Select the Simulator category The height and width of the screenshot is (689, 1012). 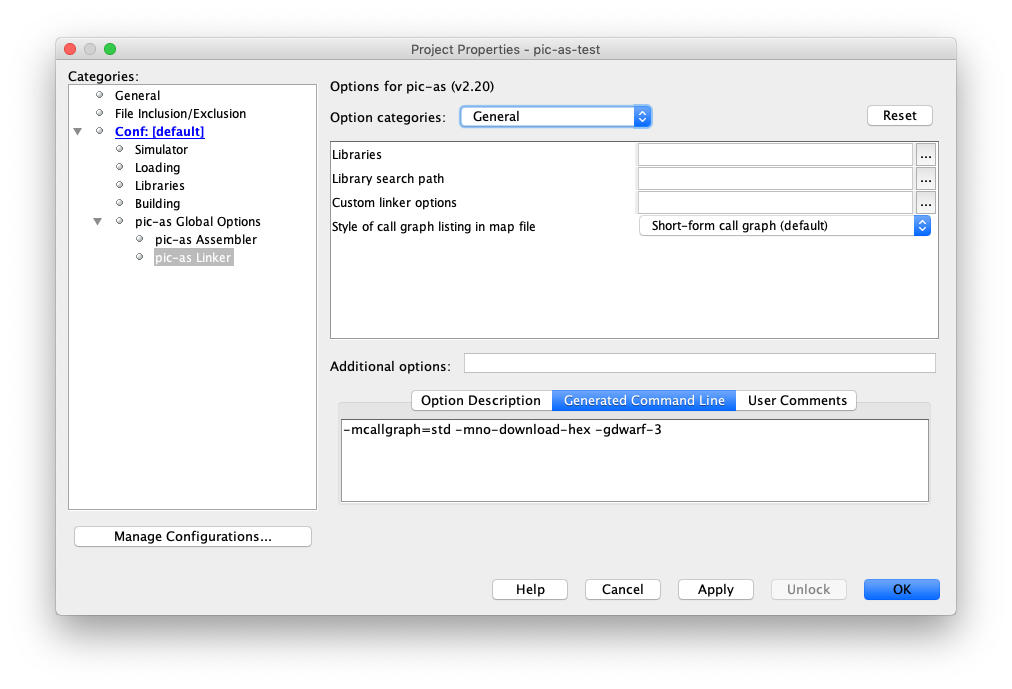161,150
